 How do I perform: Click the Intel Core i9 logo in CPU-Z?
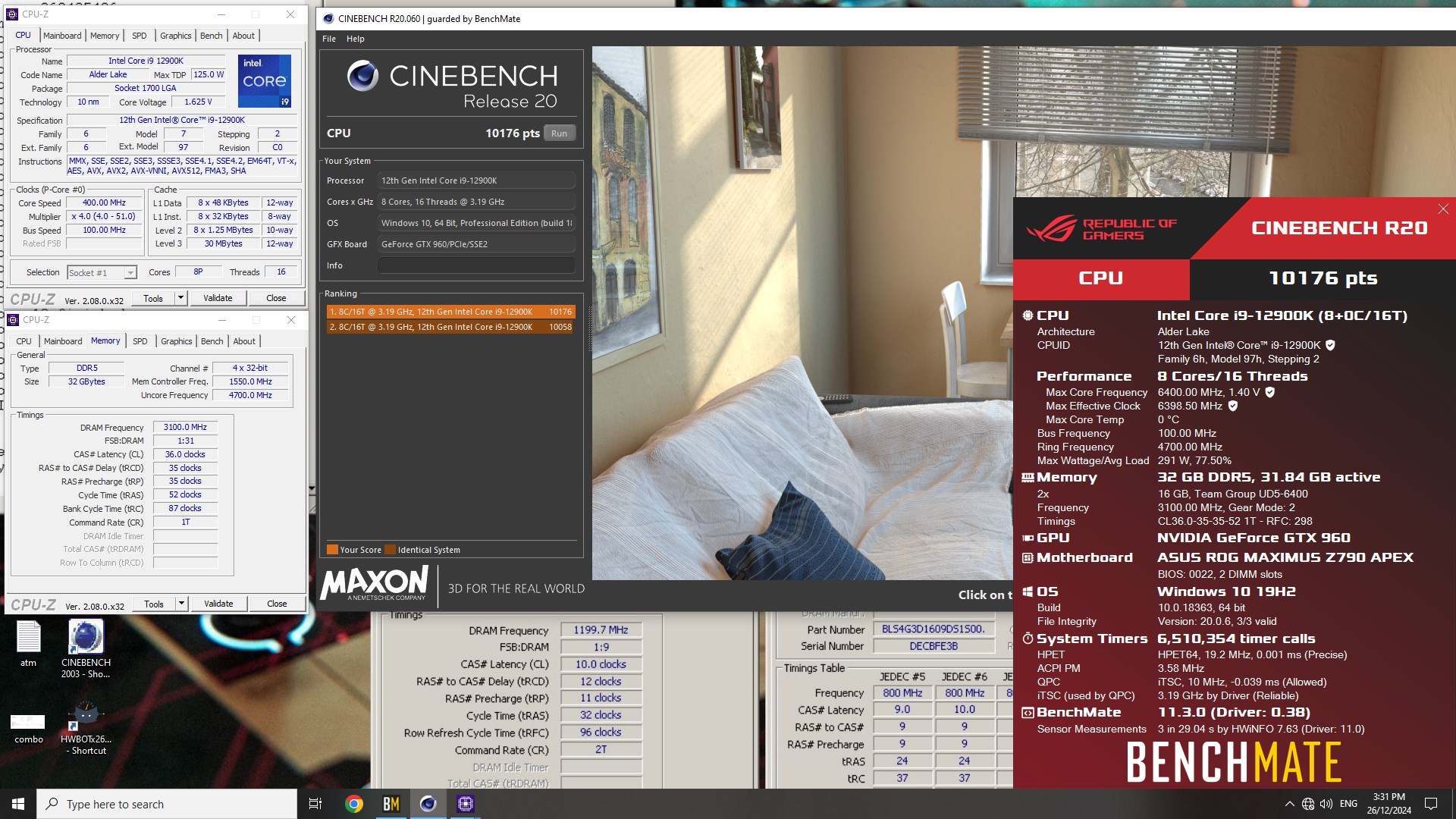click(x=264, y=80)
